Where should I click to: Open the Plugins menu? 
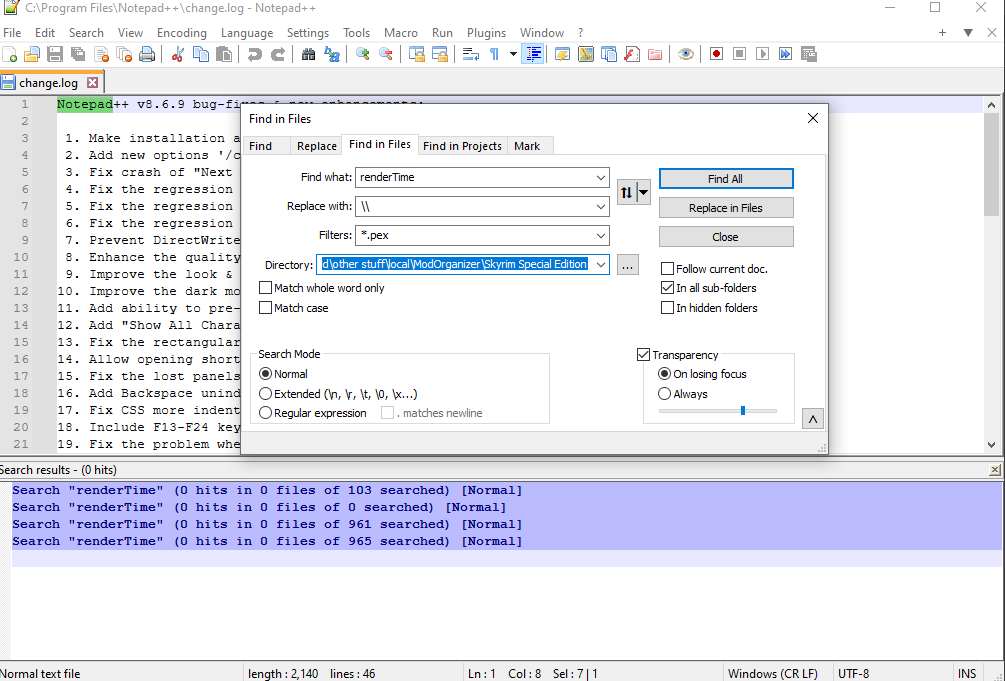[486, 33]
